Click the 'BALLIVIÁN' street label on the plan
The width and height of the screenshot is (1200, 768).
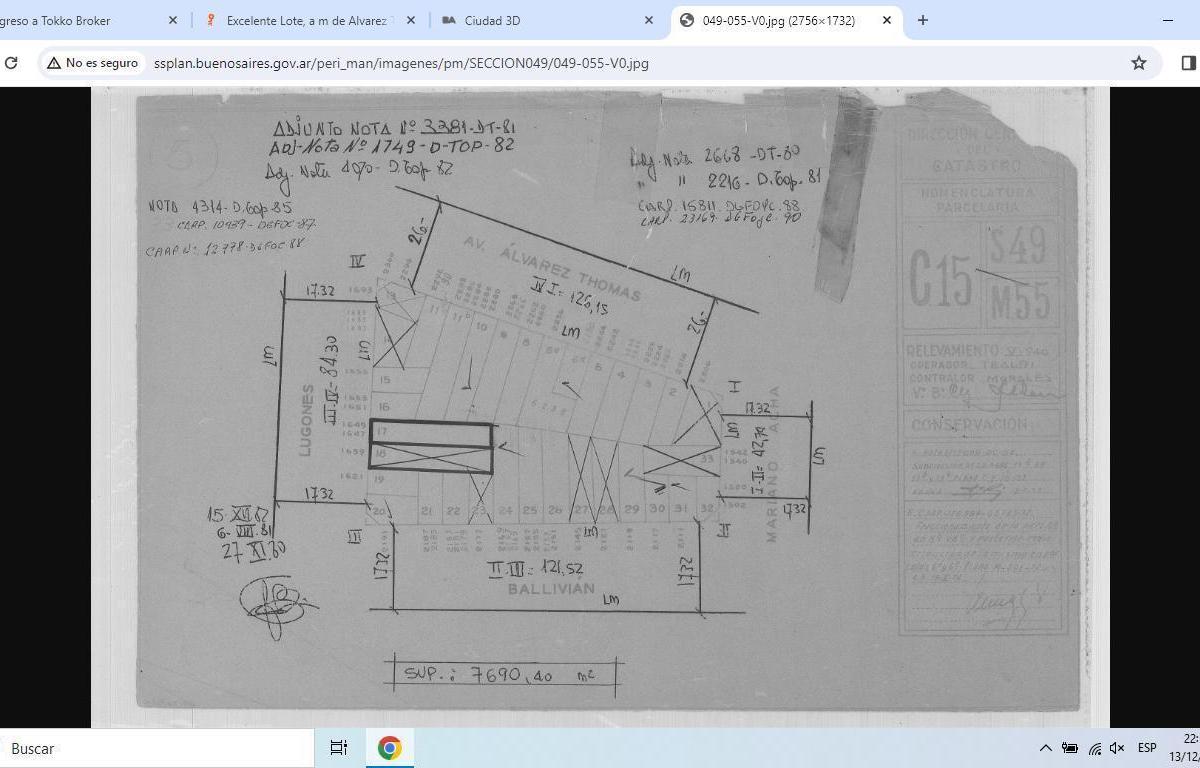(550, 589)
